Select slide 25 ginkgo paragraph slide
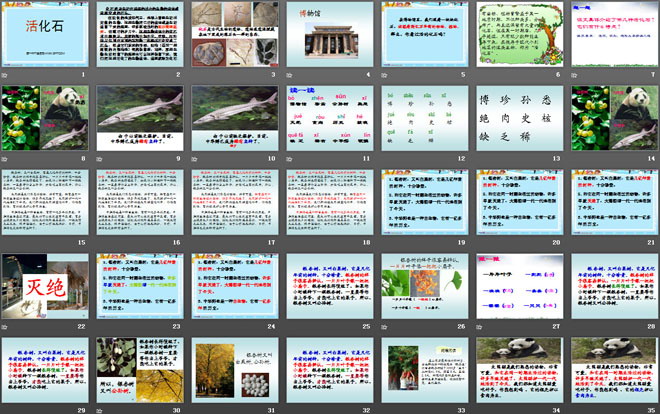 tap(330, 286)
